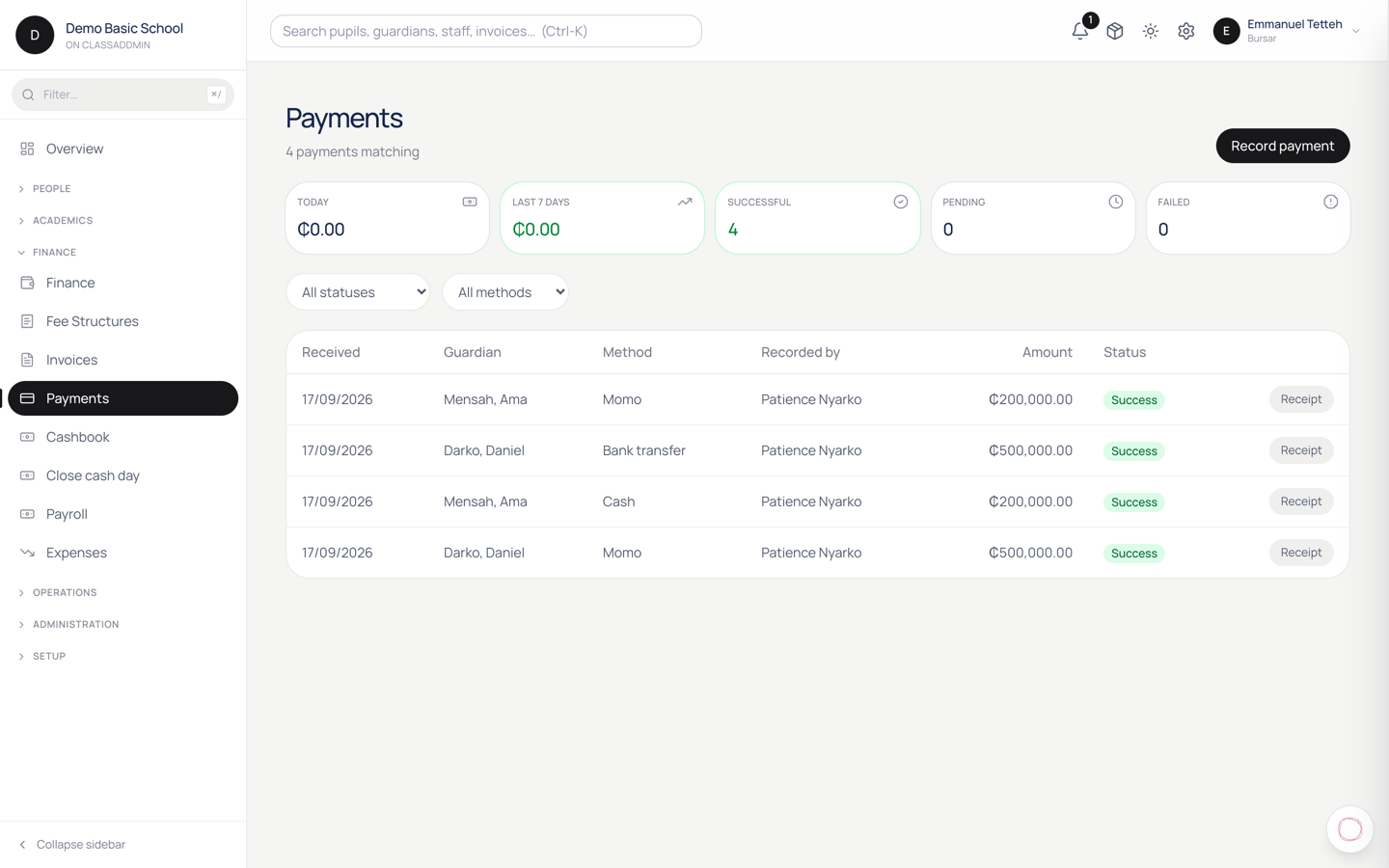Screen dimensions: 1389x868
Task: Click the Fee Structures document icon
Action: coord(27,321)
